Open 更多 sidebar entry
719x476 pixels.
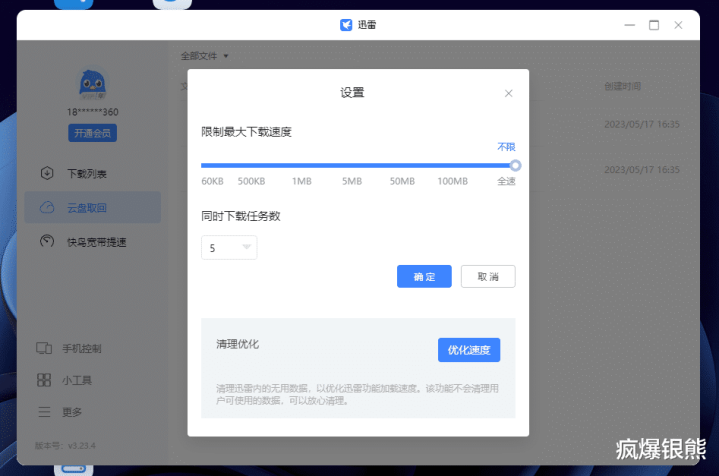pos(72,412)
